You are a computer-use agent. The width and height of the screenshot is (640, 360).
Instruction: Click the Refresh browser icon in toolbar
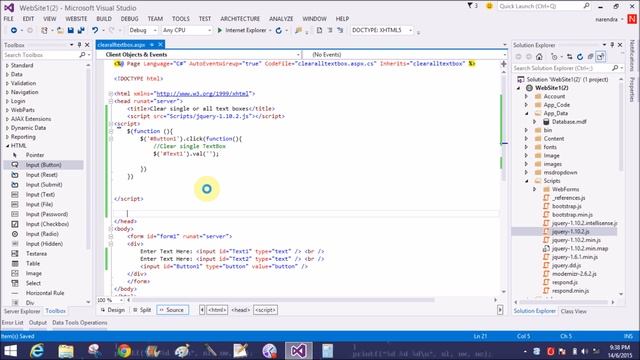[279, 30]
